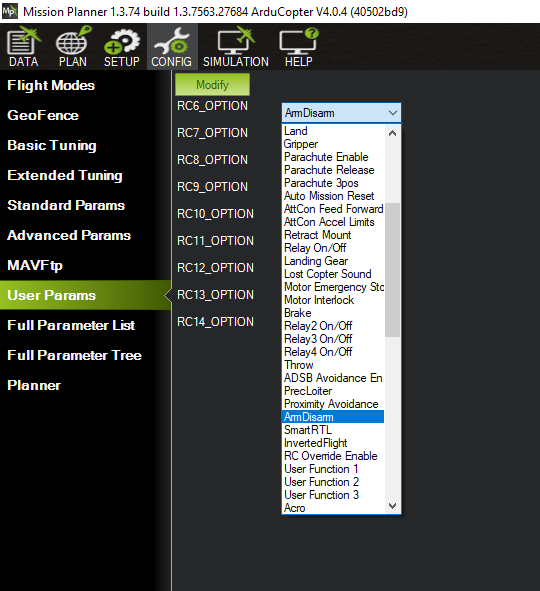This screenshot has height=591, width=540.
Task: Click the dropdown list scroll-up arrow
Action: pyautogui.click(x=392, y=133)
